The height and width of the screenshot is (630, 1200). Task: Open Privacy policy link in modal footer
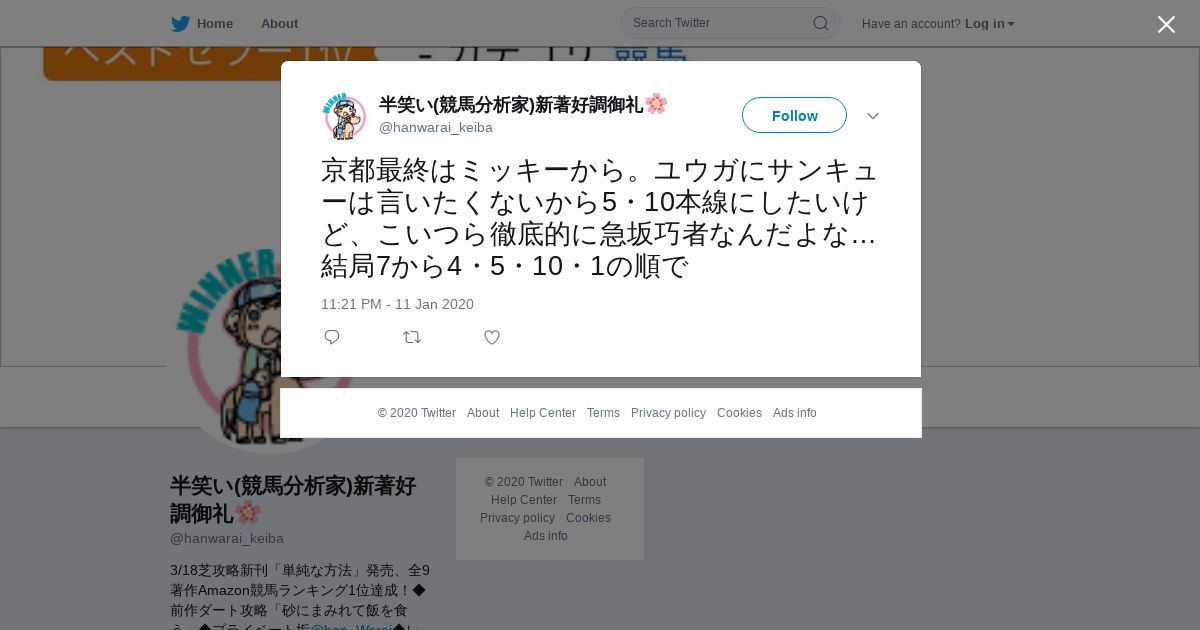pyautogui.click(x=668, y=413)
